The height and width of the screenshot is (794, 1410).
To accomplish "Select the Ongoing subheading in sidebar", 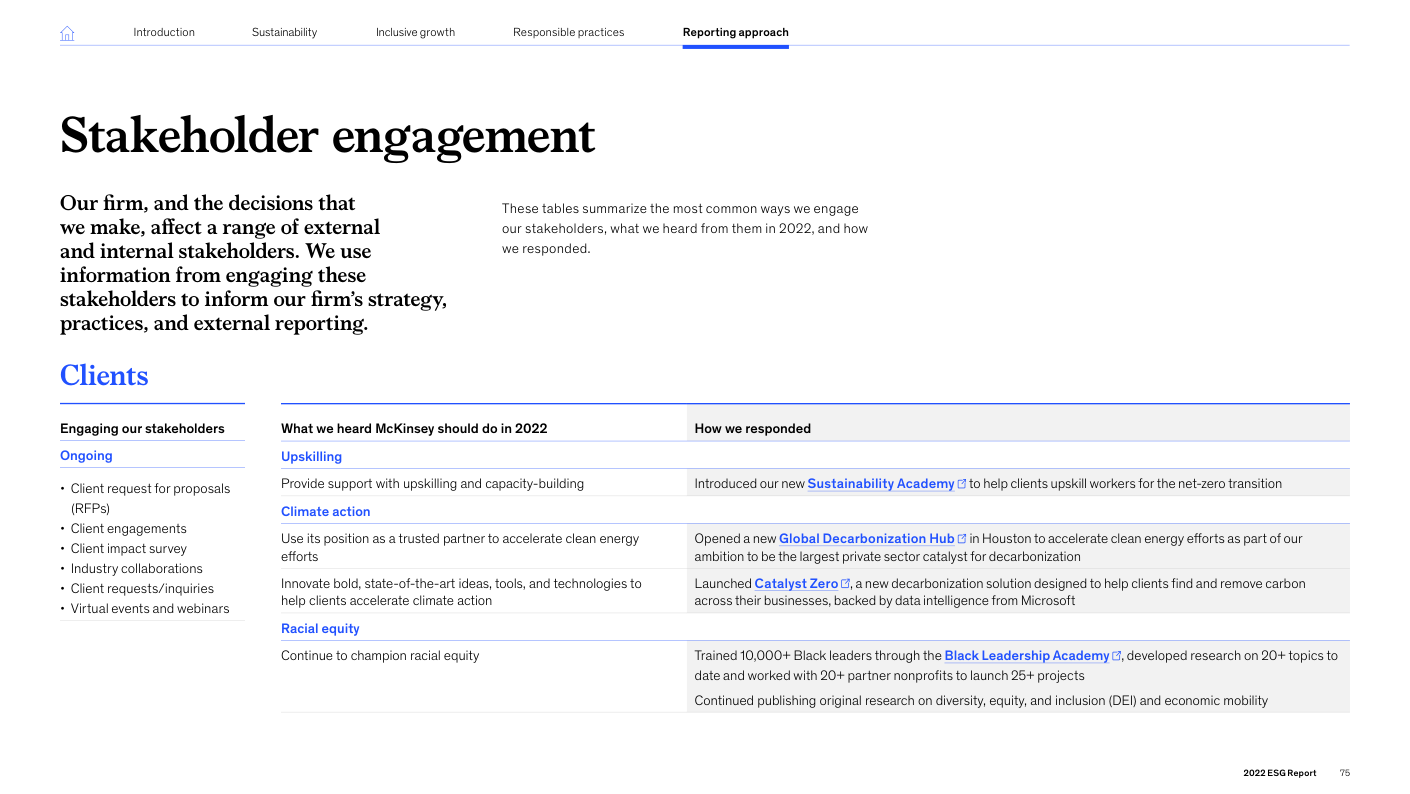I will pos(86,456).
